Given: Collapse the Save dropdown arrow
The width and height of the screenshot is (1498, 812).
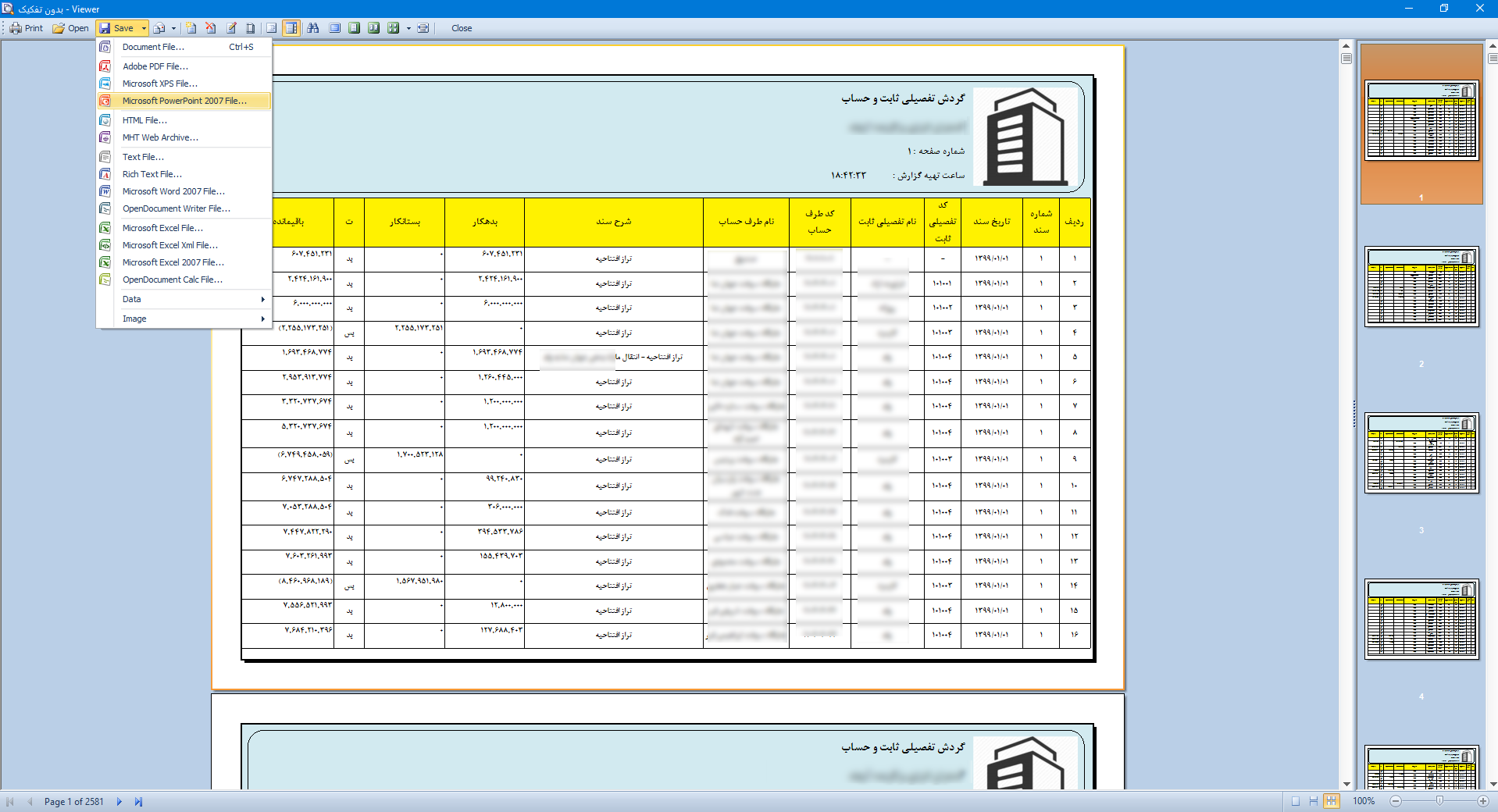Looking at the screenshot, I should point(144,28).
